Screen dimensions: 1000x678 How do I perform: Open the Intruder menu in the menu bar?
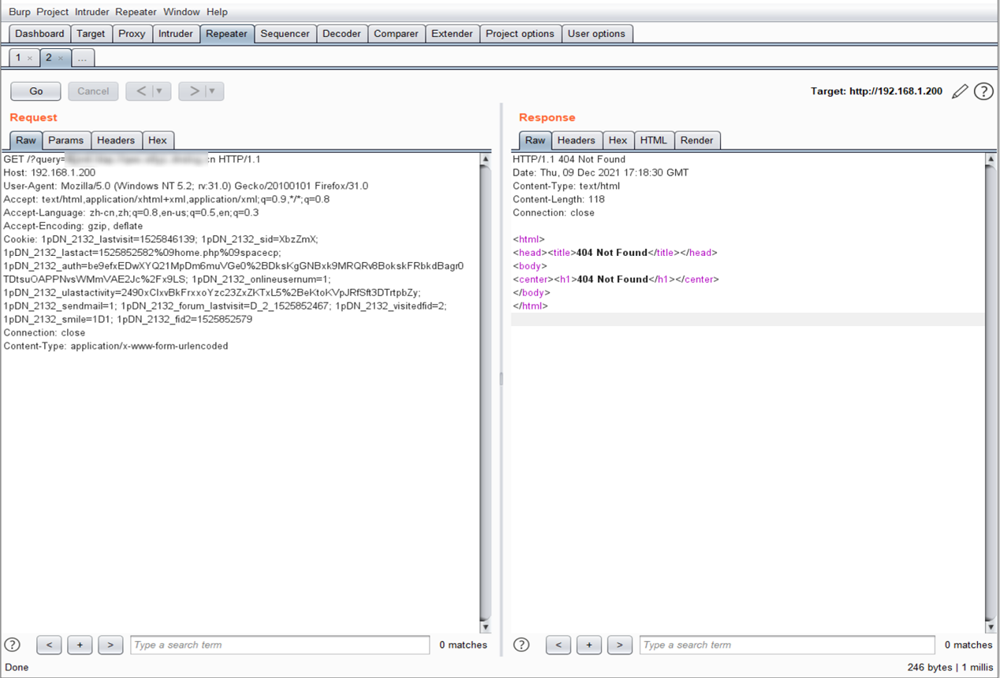pyautogui.click(x=91, y=11)
